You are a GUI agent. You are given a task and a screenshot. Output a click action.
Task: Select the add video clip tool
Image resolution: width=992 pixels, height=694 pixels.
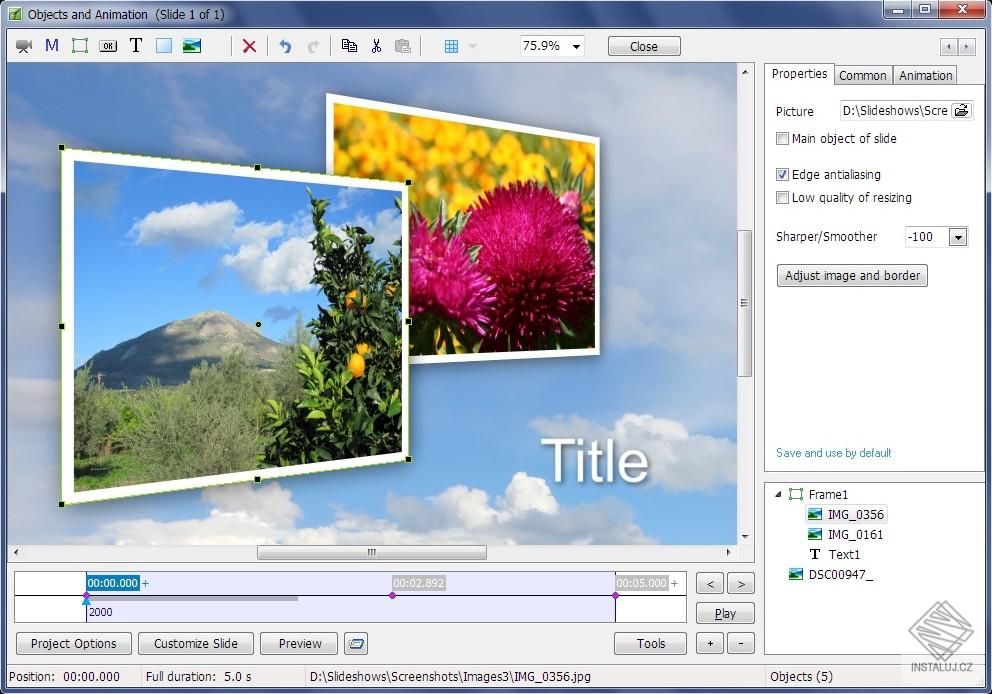[24, 45]
